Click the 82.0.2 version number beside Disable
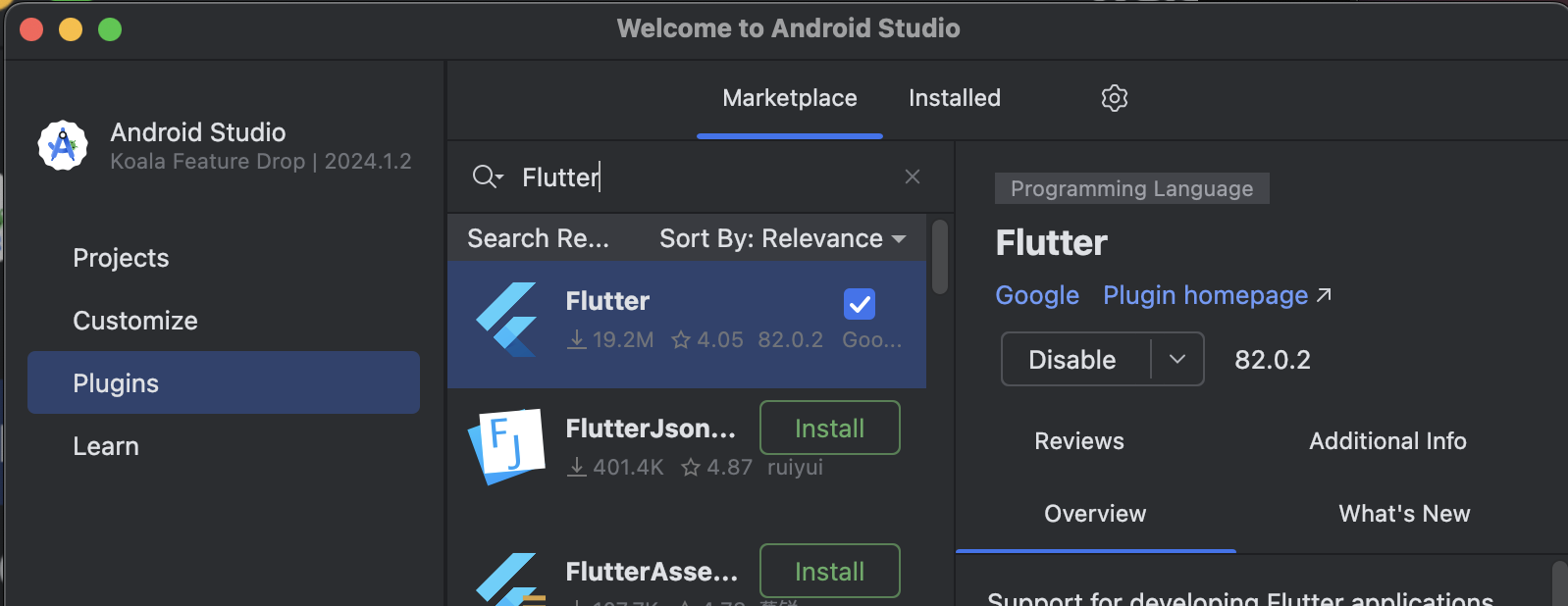1568x606 pixels. (x=1273, y=360)
